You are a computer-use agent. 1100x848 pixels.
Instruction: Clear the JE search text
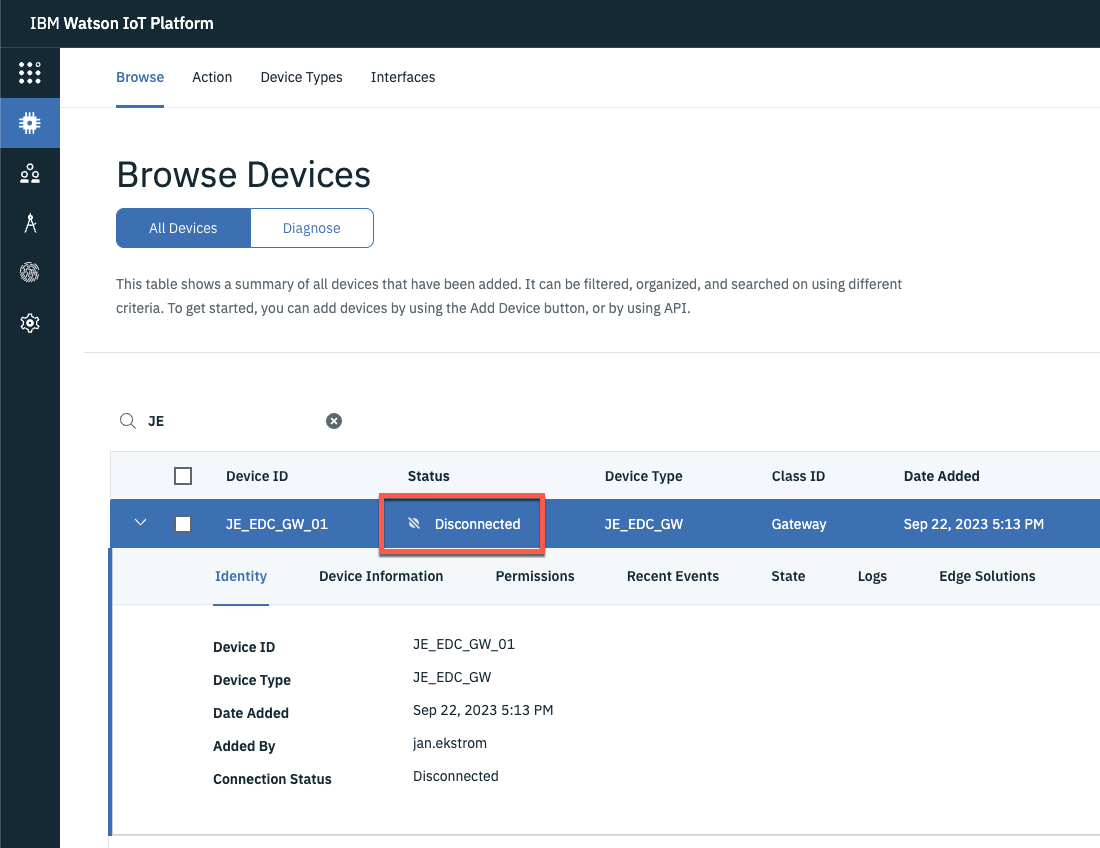pyautogui.click(x=334, y=421)
